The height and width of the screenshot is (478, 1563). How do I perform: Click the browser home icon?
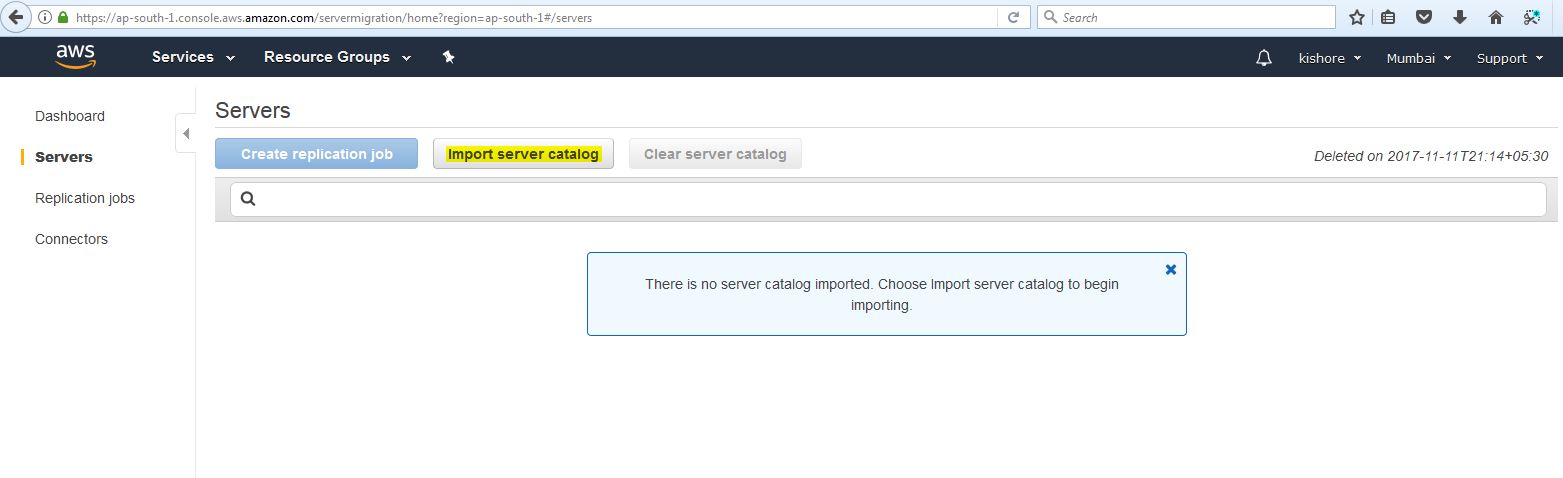point(1495,17)
